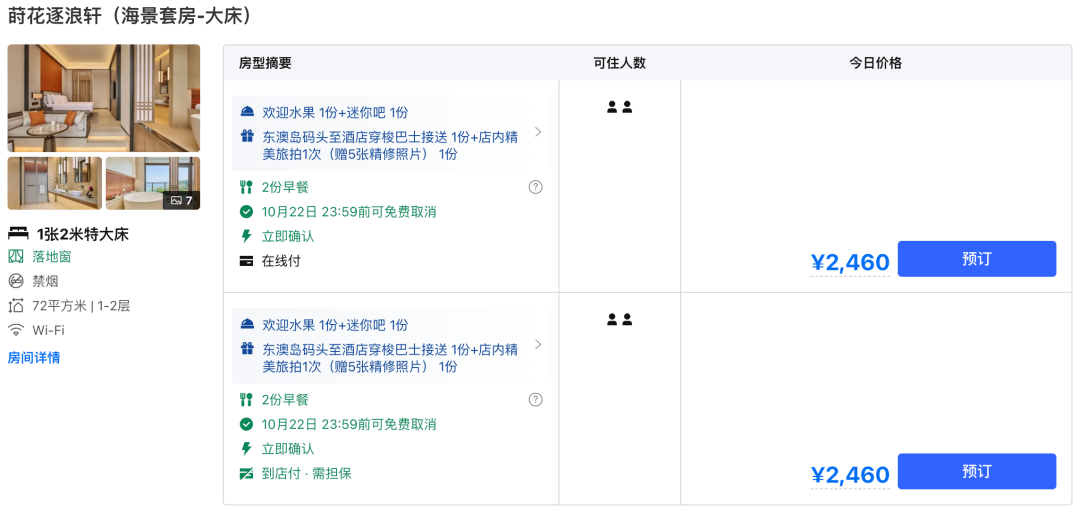Click the occupancy icon in first rate row
The image size is (1080, 512).
pyautogui.click(x=620, y=107)
